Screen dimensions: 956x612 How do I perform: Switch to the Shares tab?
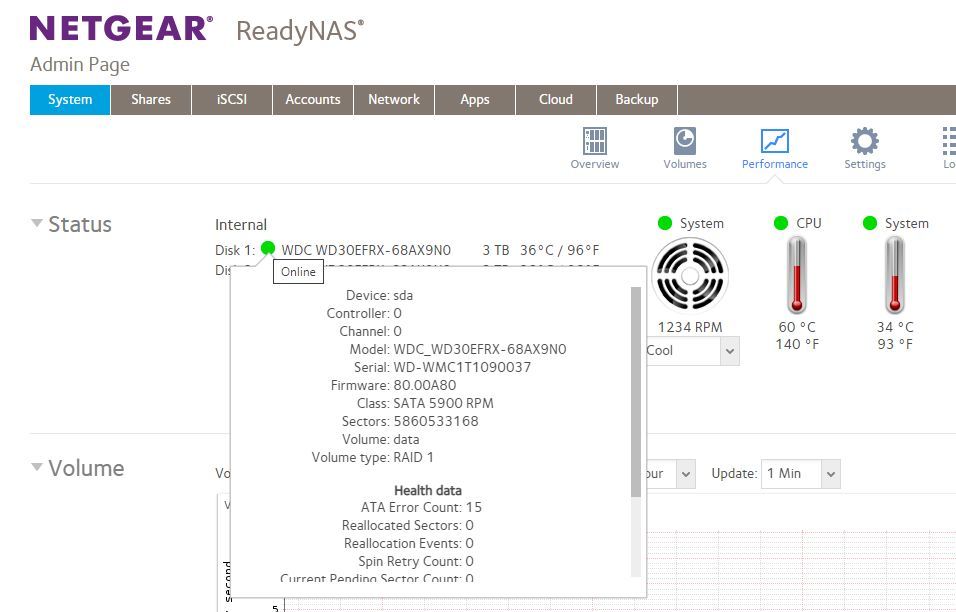tap(151, 100)
